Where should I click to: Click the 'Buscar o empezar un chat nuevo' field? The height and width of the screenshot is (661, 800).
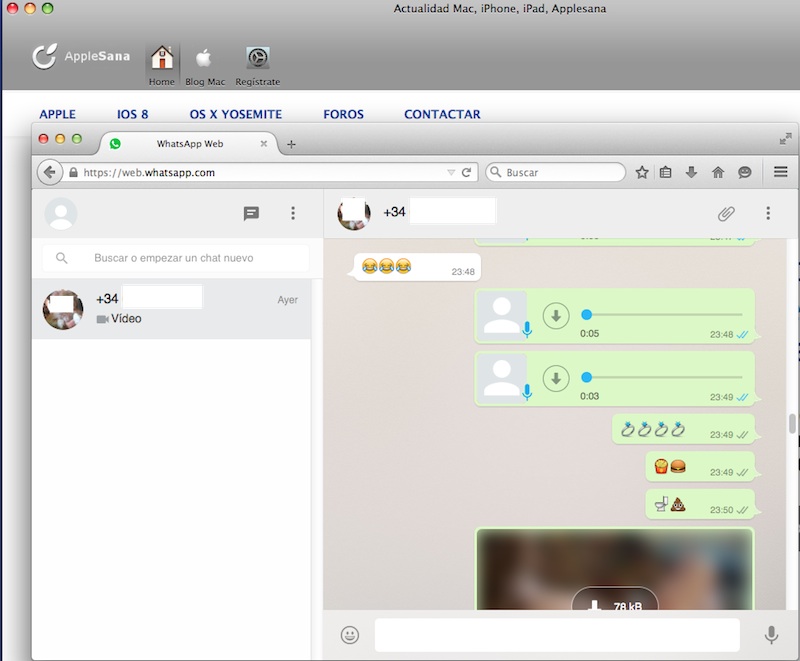pos(176,258)
